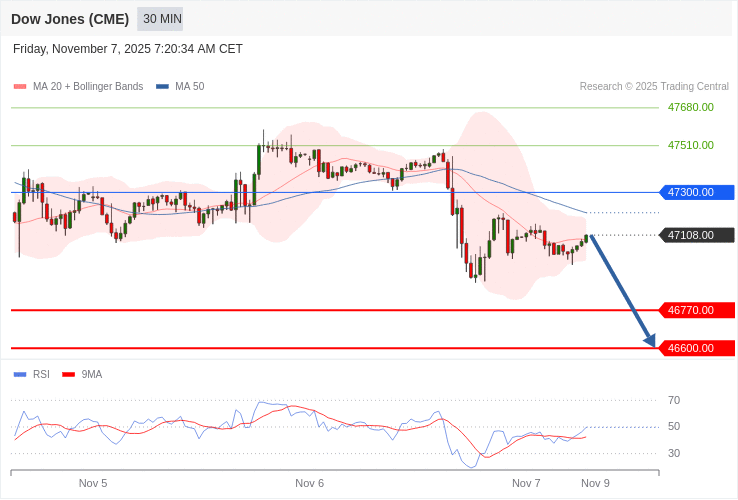Screen dimensions: 738x500
Task: Click the RSI legend blue swatch
Action: tap(19, 375)
